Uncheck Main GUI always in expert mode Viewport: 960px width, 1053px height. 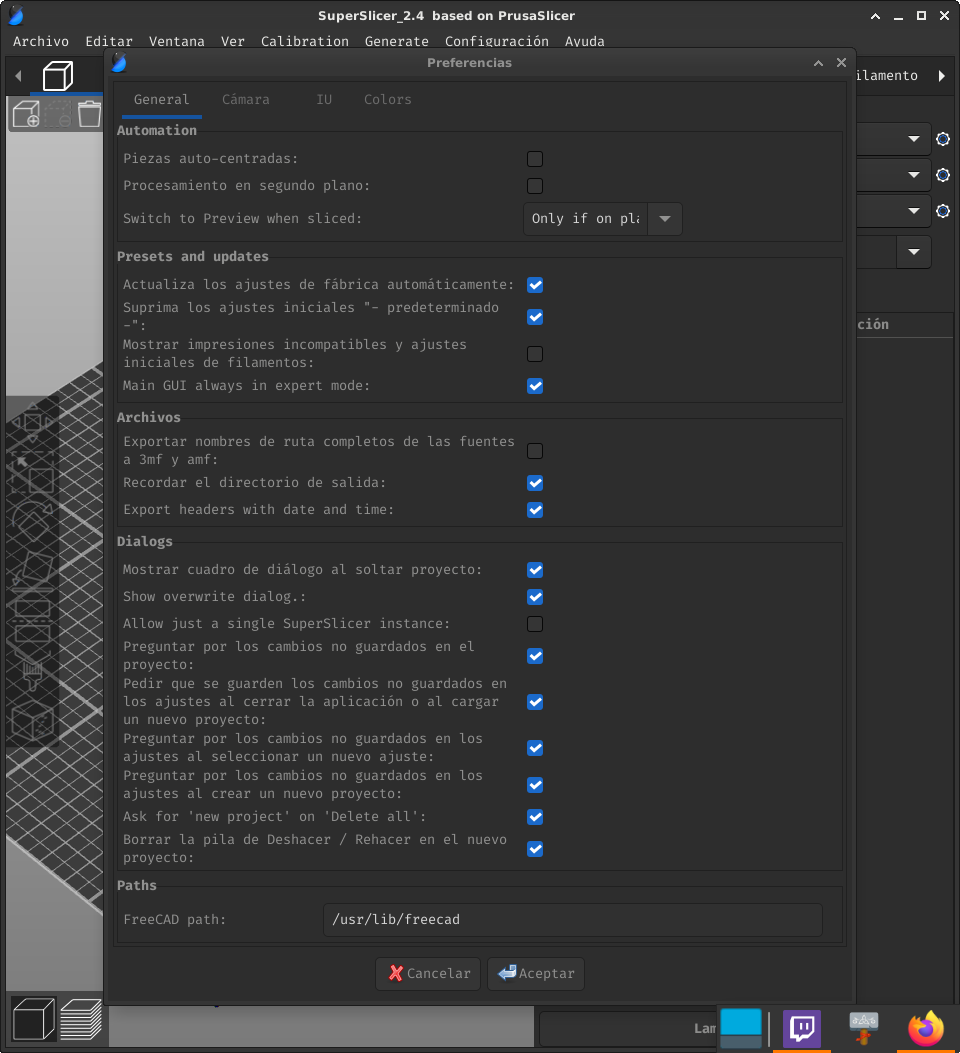click(535, 386)
